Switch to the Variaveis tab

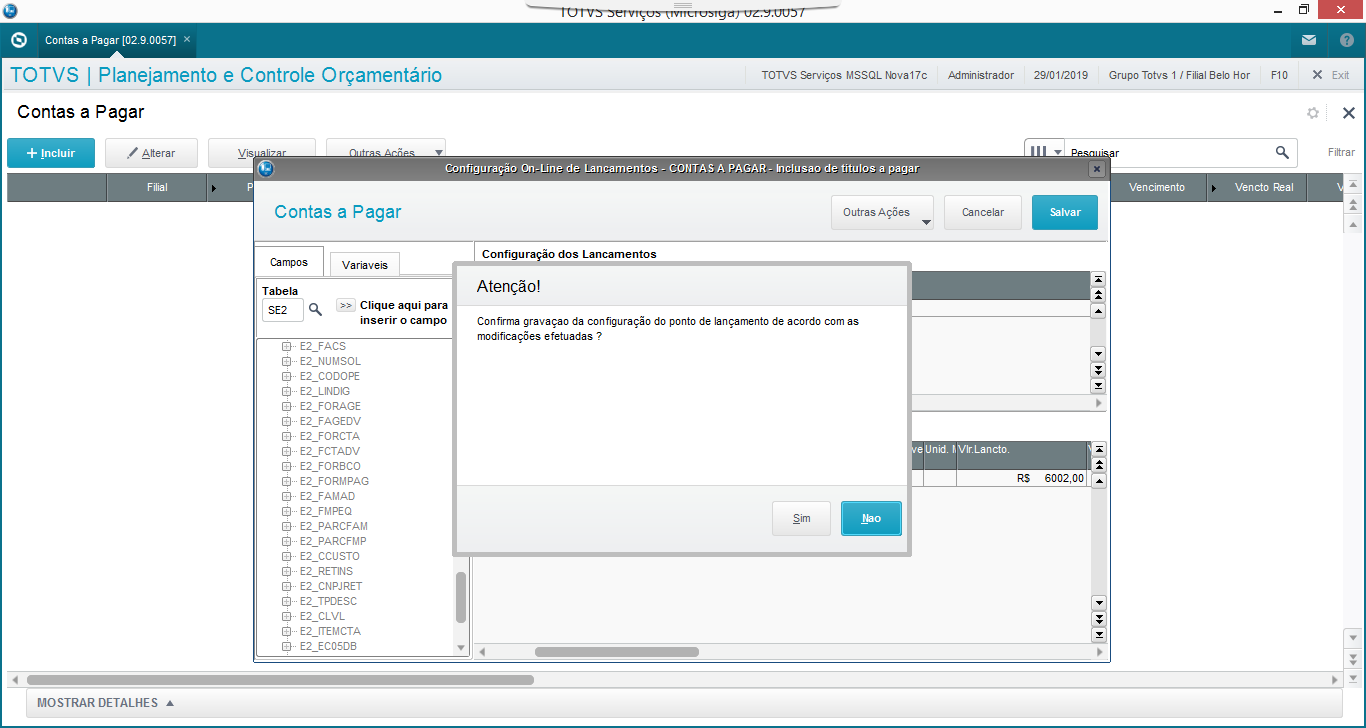point(365,265)
